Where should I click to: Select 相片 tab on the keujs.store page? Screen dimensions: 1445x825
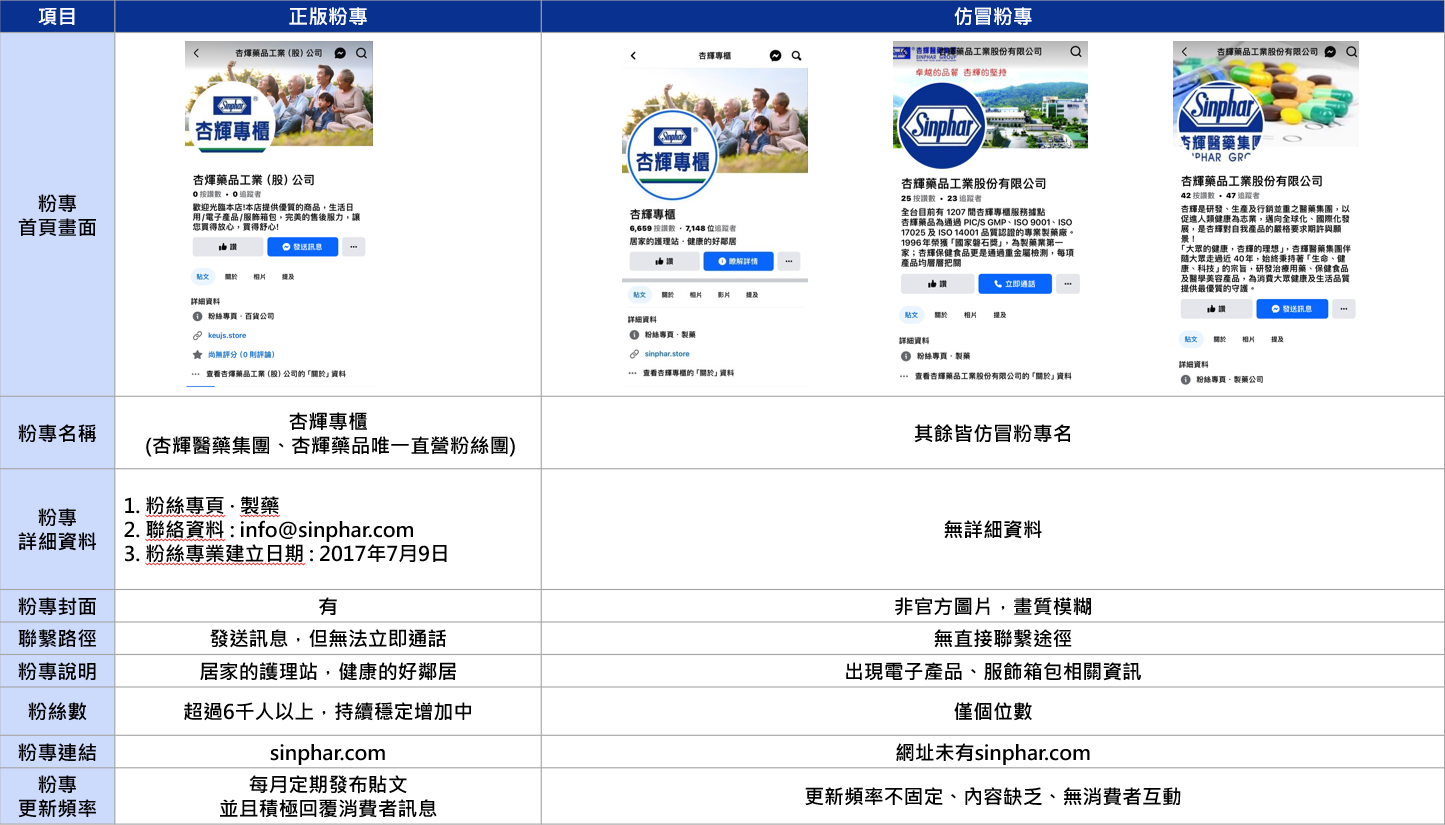click(260, 277)
